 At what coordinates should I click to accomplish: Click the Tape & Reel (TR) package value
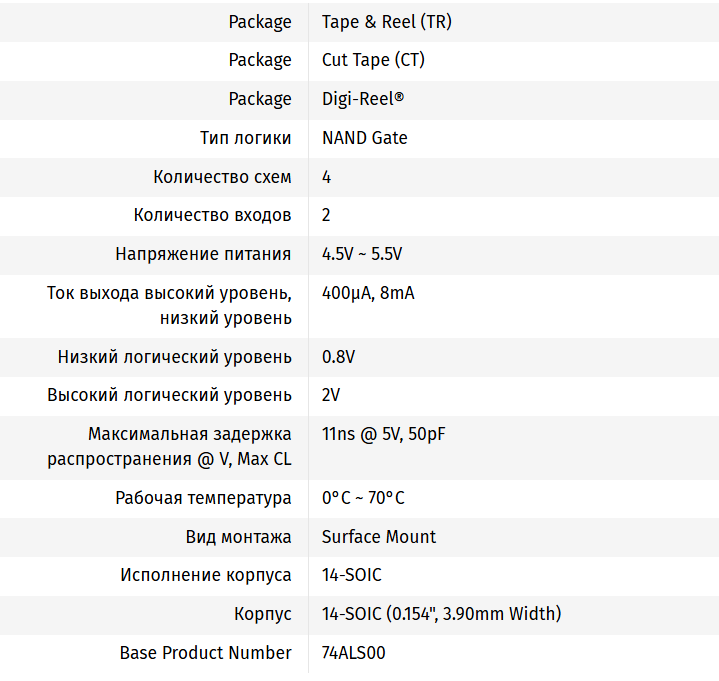click(386, 21)
